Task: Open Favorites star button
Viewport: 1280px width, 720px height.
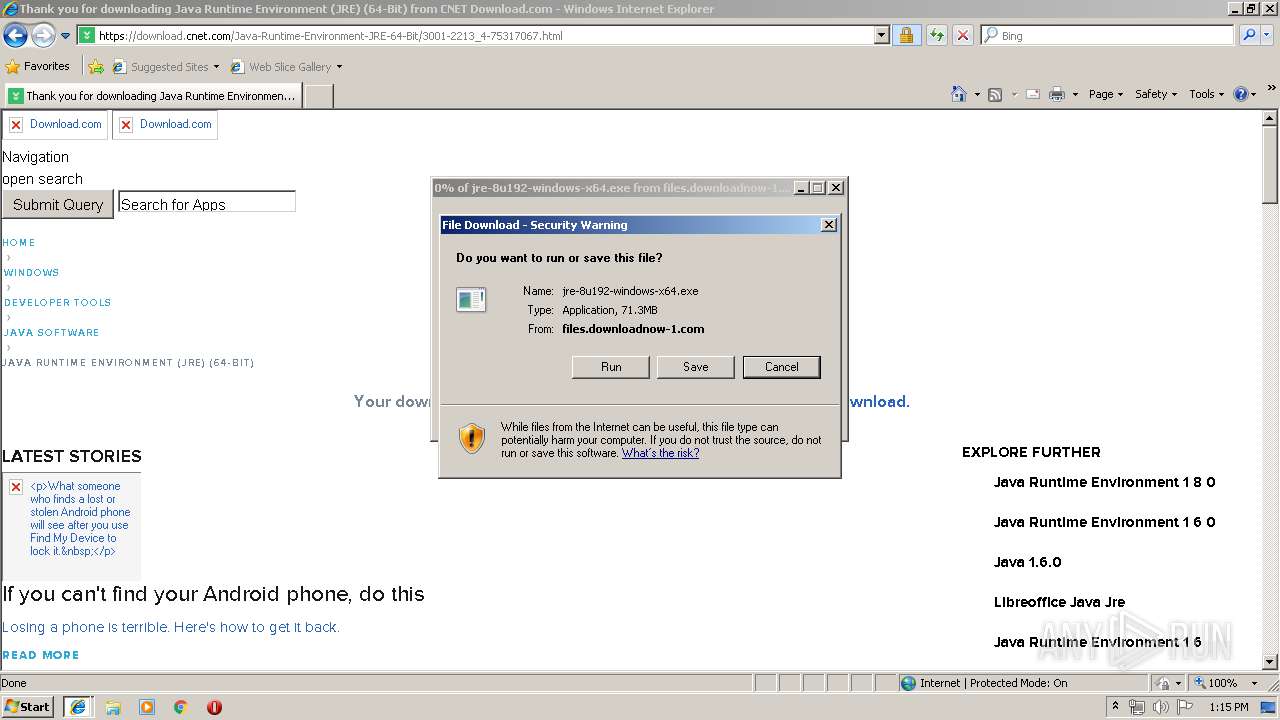Action: tap(38, 66)
